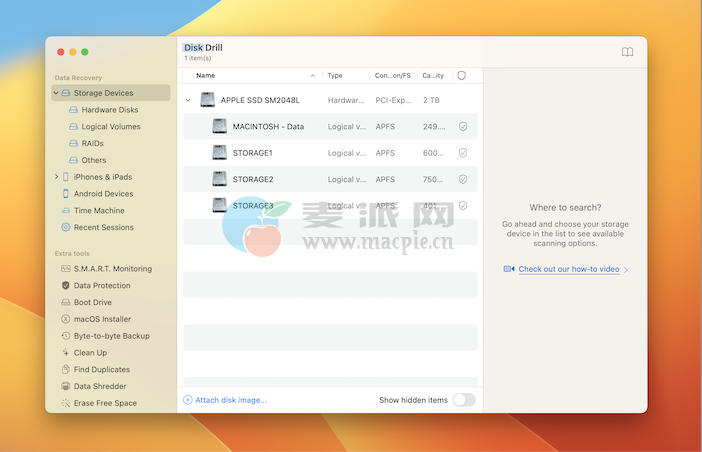Open Data Shredder tool
This screenshot has height=452, width=702.
(x=100, y=386)
